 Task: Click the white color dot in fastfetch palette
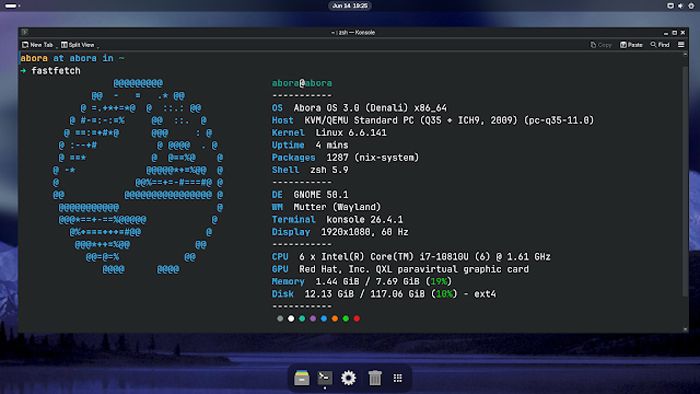pos(291,319)
